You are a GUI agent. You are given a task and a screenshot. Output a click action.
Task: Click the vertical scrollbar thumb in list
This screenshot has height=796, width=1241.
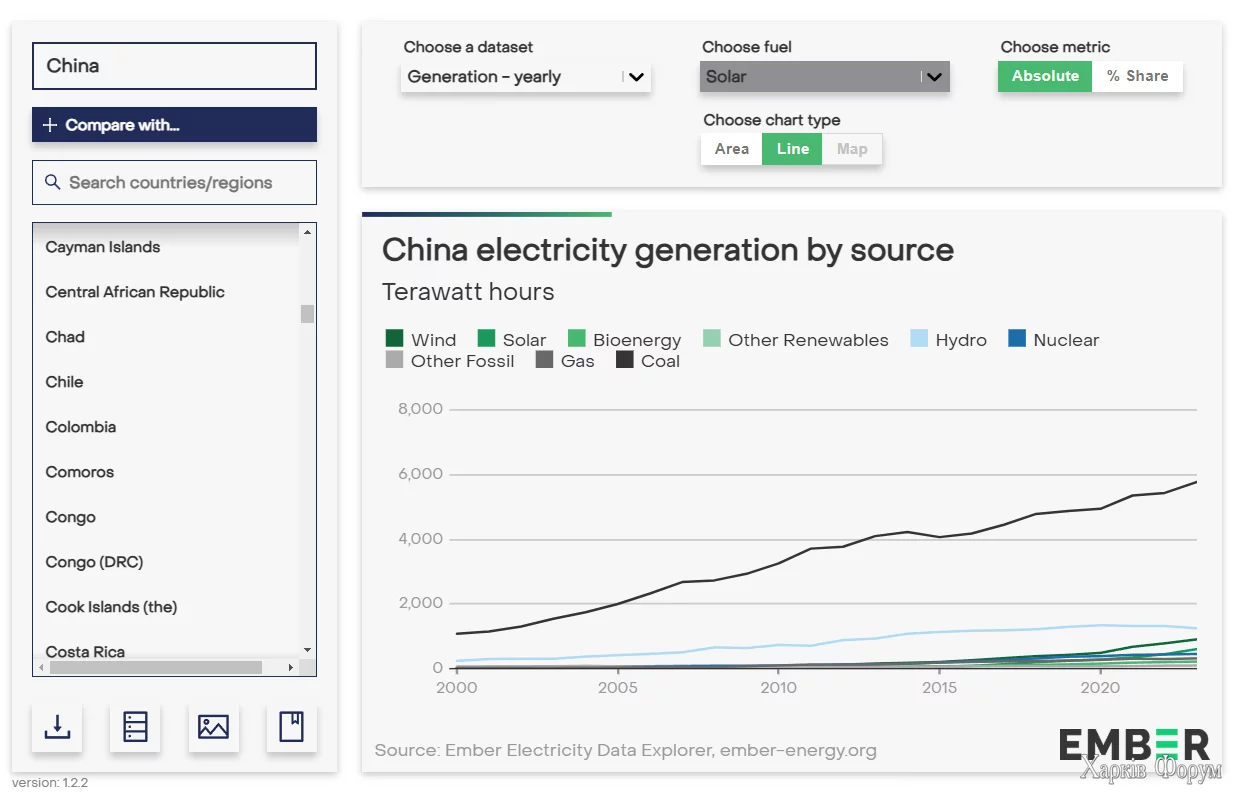click(307, 314)
